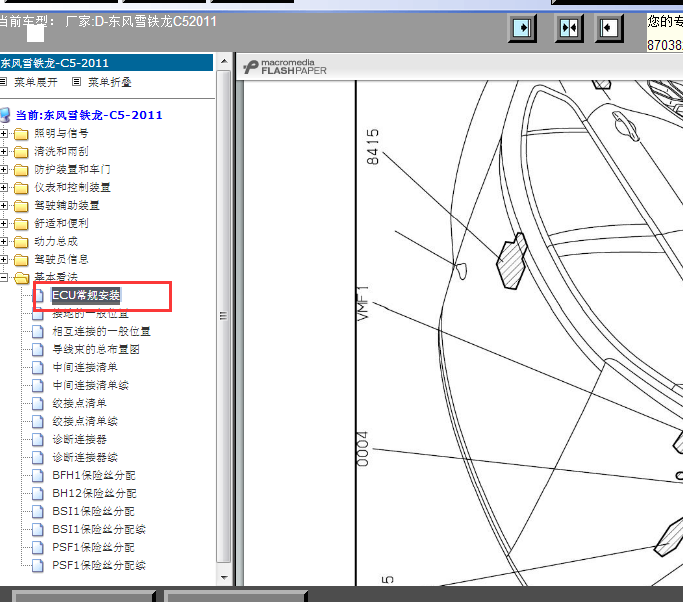Expand the 清洗和雨刮 node plus sign
The height and width of the screenshot is (602, 683).
[x=3, y=152]
